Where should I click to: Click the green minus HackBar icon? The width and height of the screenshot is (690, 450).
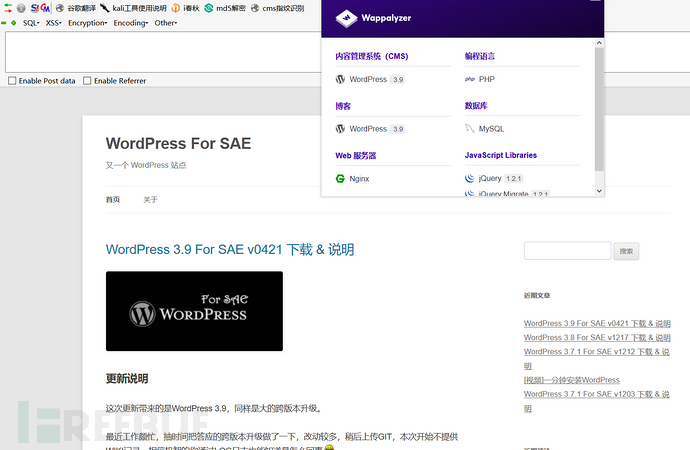[4, 23]
